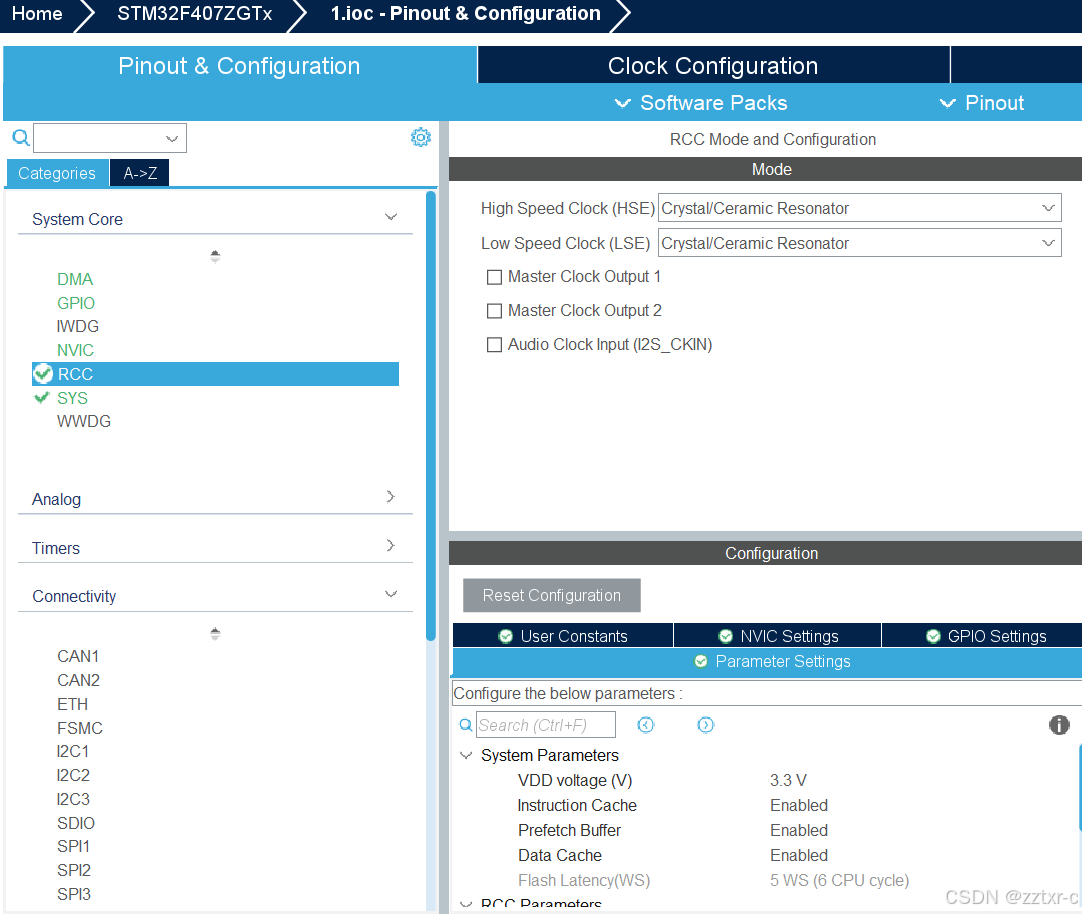Open the High Speed Clock (HSE) dropdown
This screenshot has height=914, width=1082.
pos(859,208)
